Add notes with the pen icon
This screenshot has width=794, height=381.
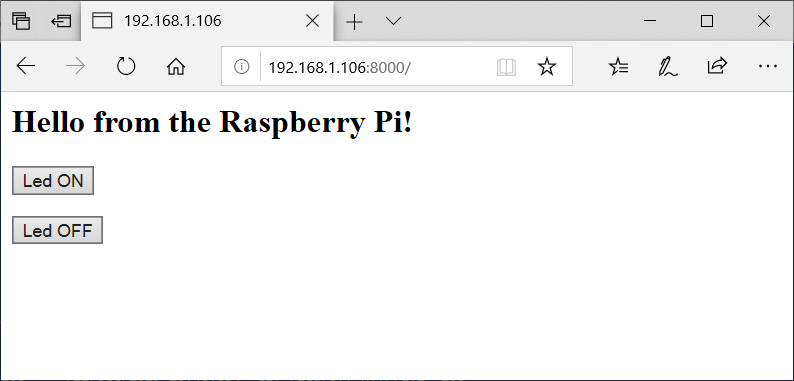tap(668, 66)
